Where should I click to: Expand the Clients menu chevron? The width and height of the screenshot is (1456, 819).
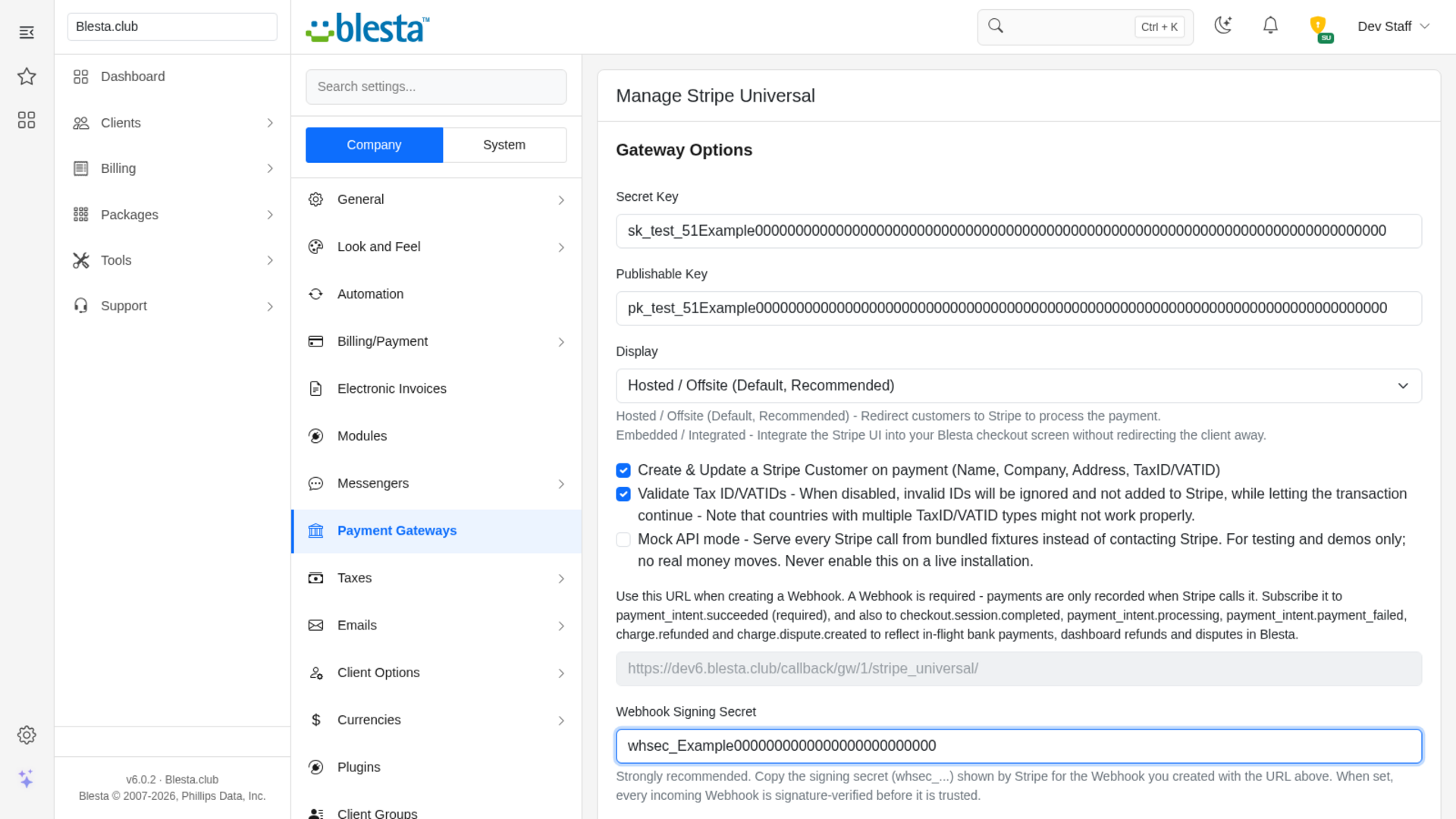click(x=270, y=123)
